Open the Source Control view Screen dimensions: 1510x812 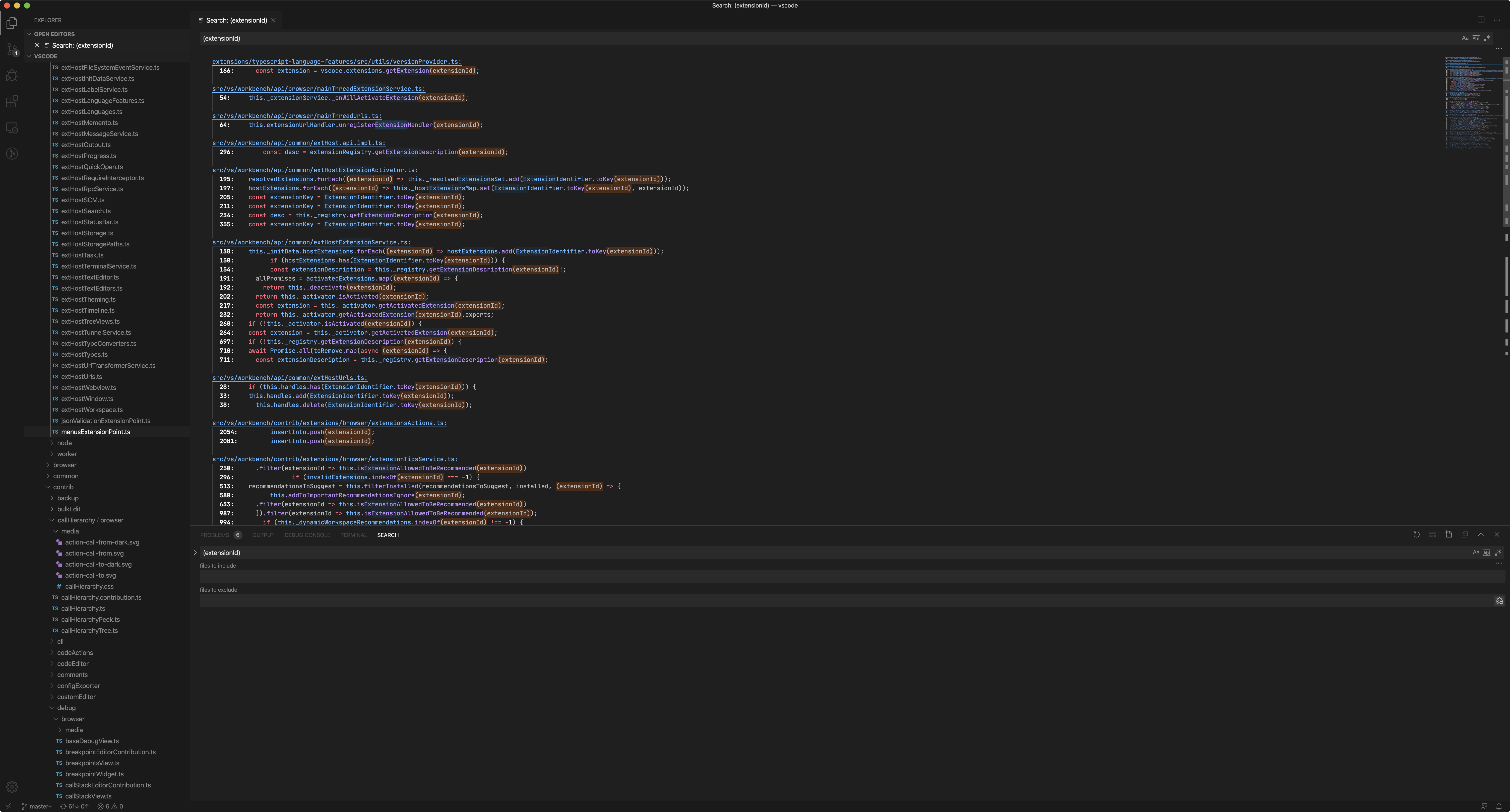[12, 49]
